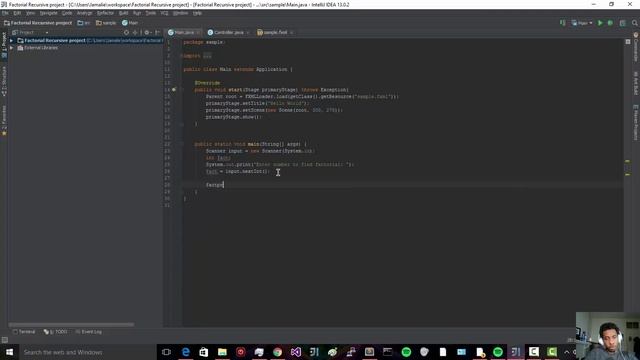The width and height of the screenshot is (640, 360).
Task: Fold the main method in gutter
Action: (x=181, y=144)
